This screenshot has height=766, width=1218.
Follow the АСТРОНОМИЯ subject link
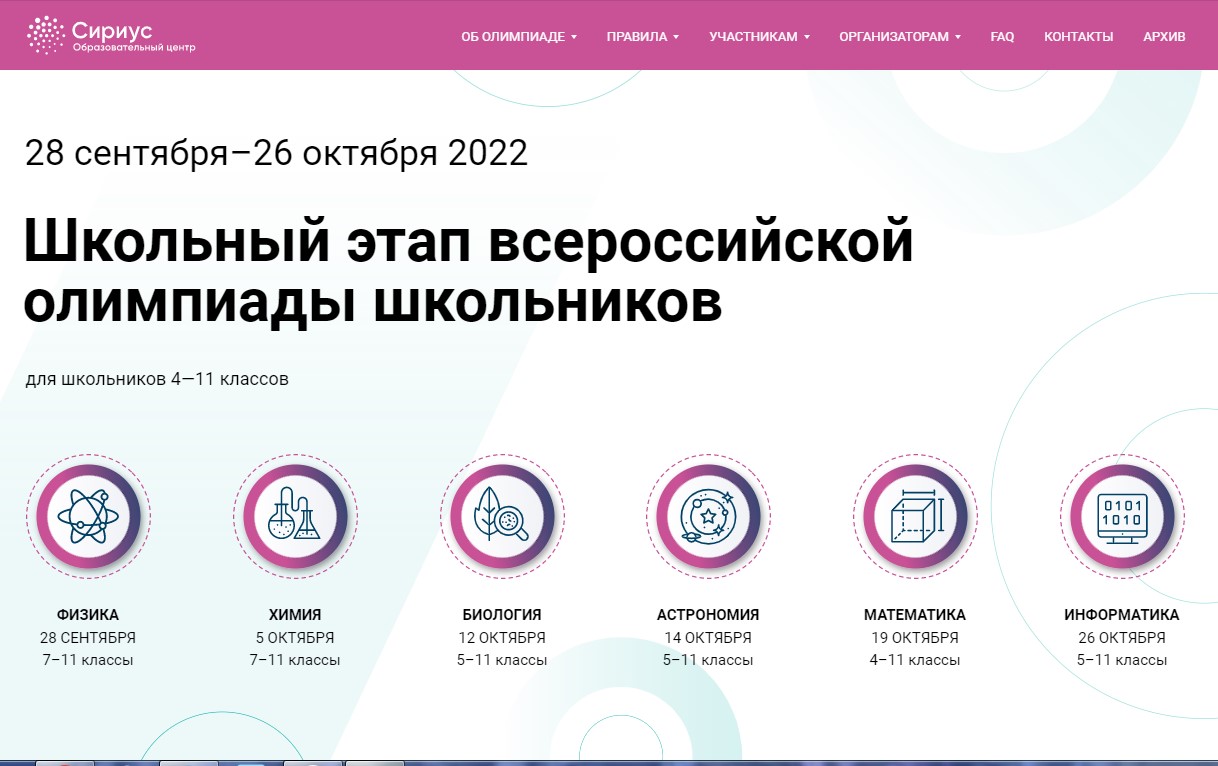pos(708,615)
